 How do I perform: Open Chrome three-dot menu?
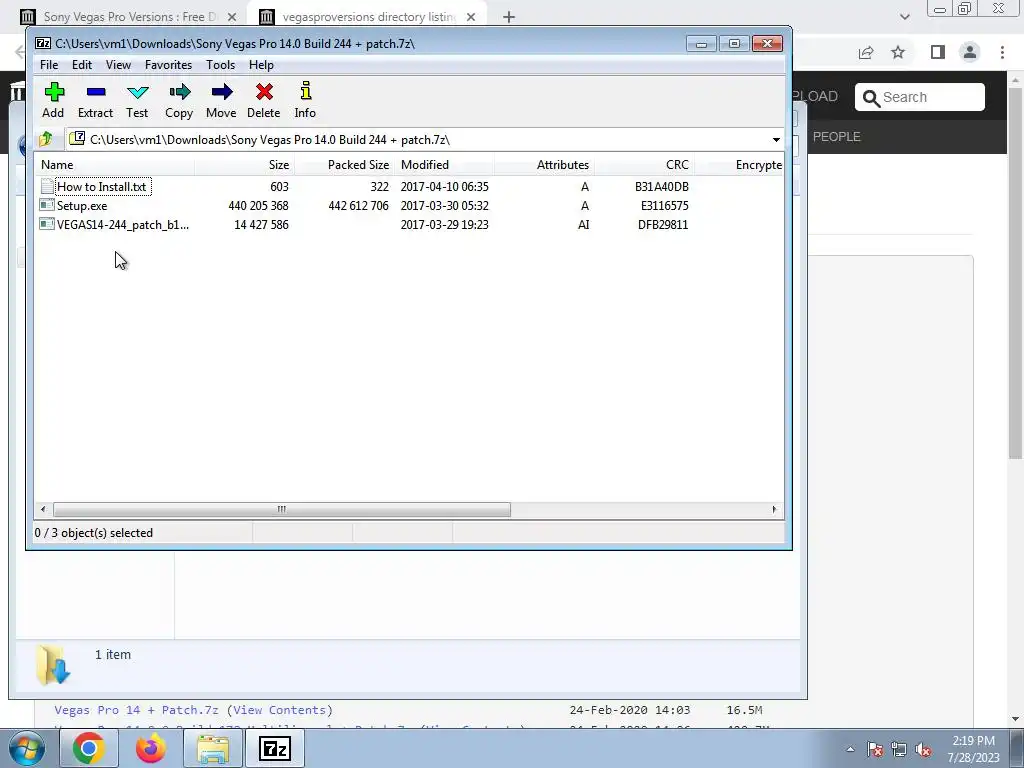click(x=1002, y=52)
